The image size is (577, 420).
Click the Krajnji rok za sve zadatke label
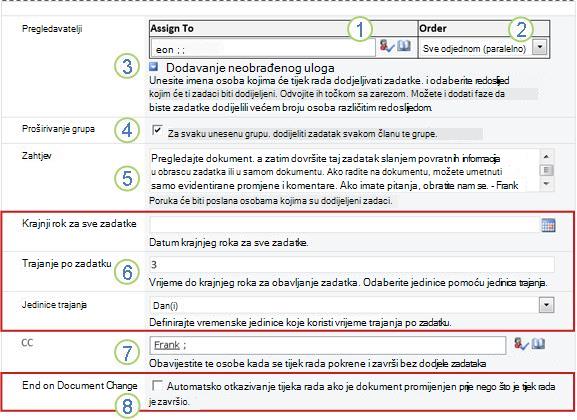coord(79,223)
